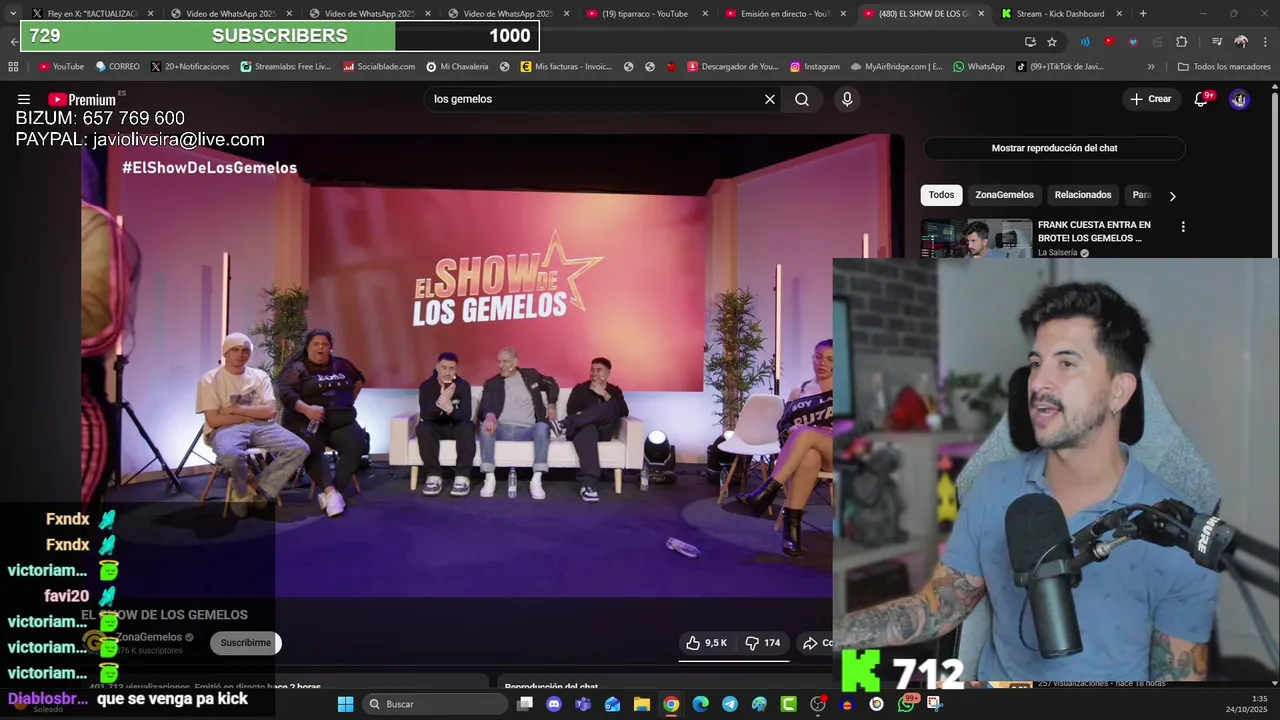1280x720 pixels.
Task: Open the YouTube account avatar menu
Action: [1239, 99]
